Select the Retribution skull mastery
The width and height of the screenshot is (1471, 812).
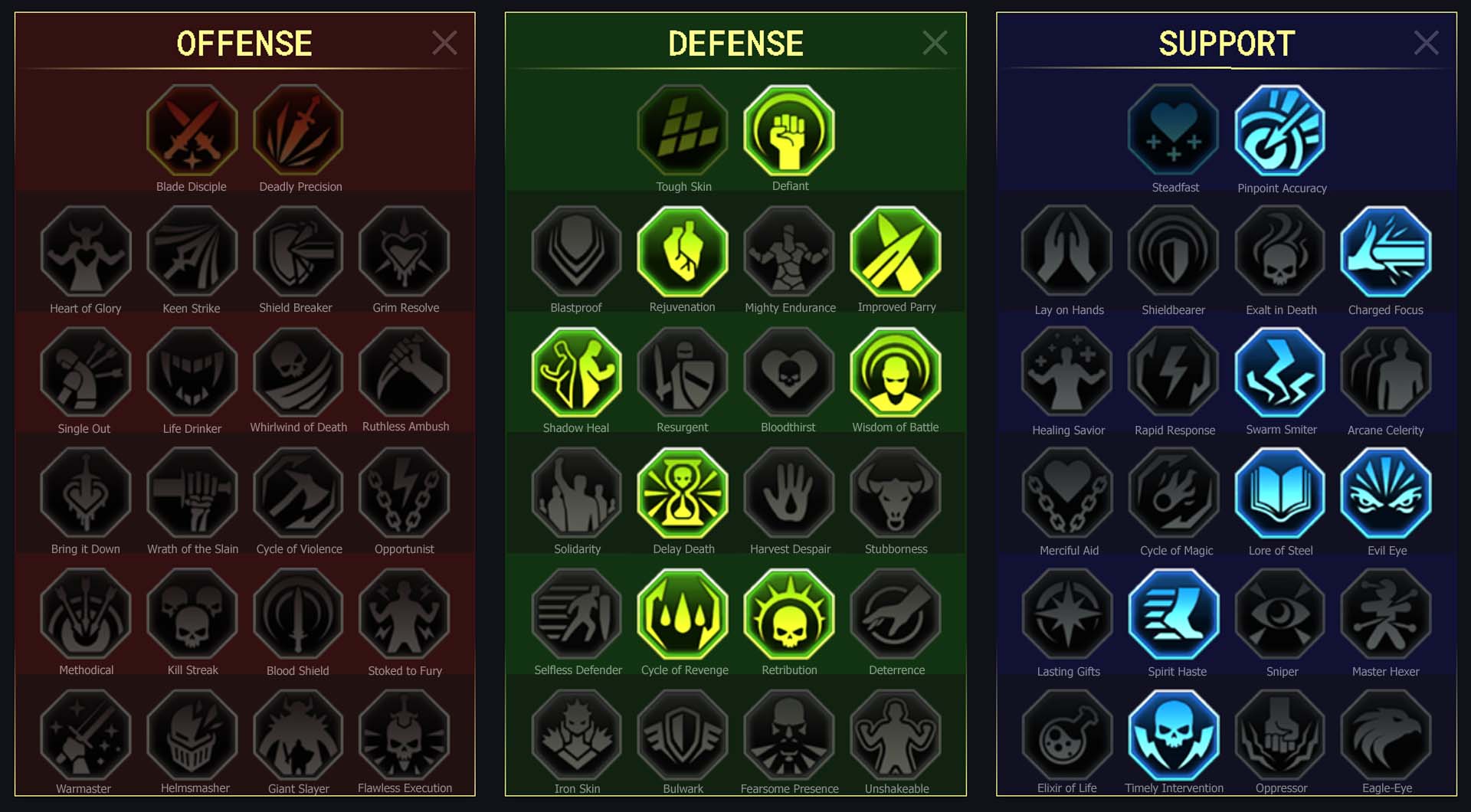tap(789, 614)
